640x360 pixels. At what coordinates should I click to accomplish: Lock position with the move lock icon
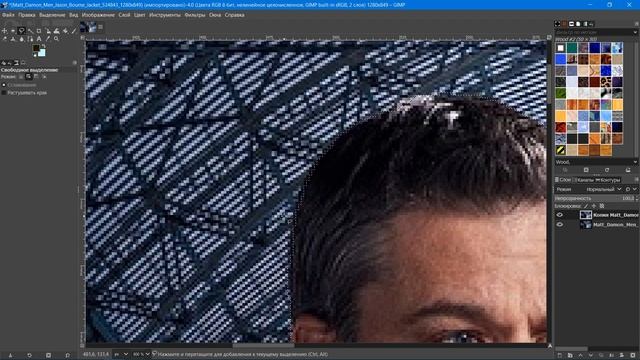pyautogui.click(x=594, y=206)
